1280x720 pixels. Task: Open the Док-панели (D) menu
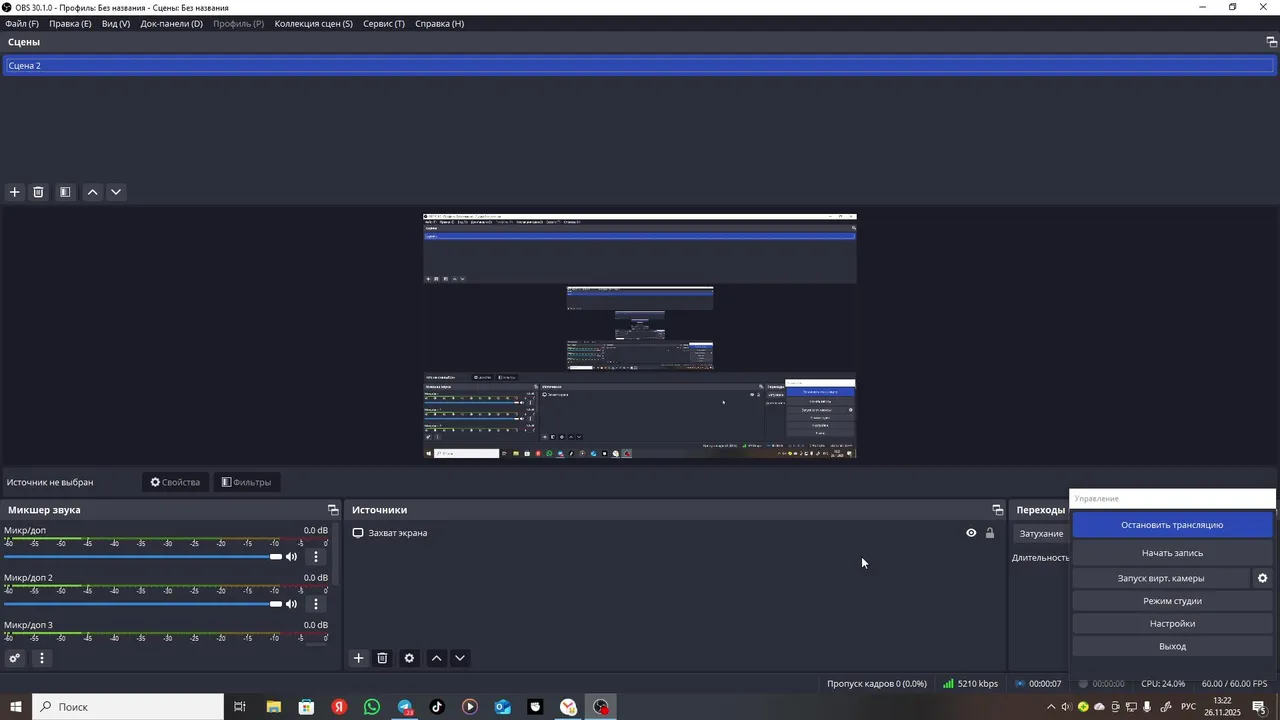pos(171,23)
